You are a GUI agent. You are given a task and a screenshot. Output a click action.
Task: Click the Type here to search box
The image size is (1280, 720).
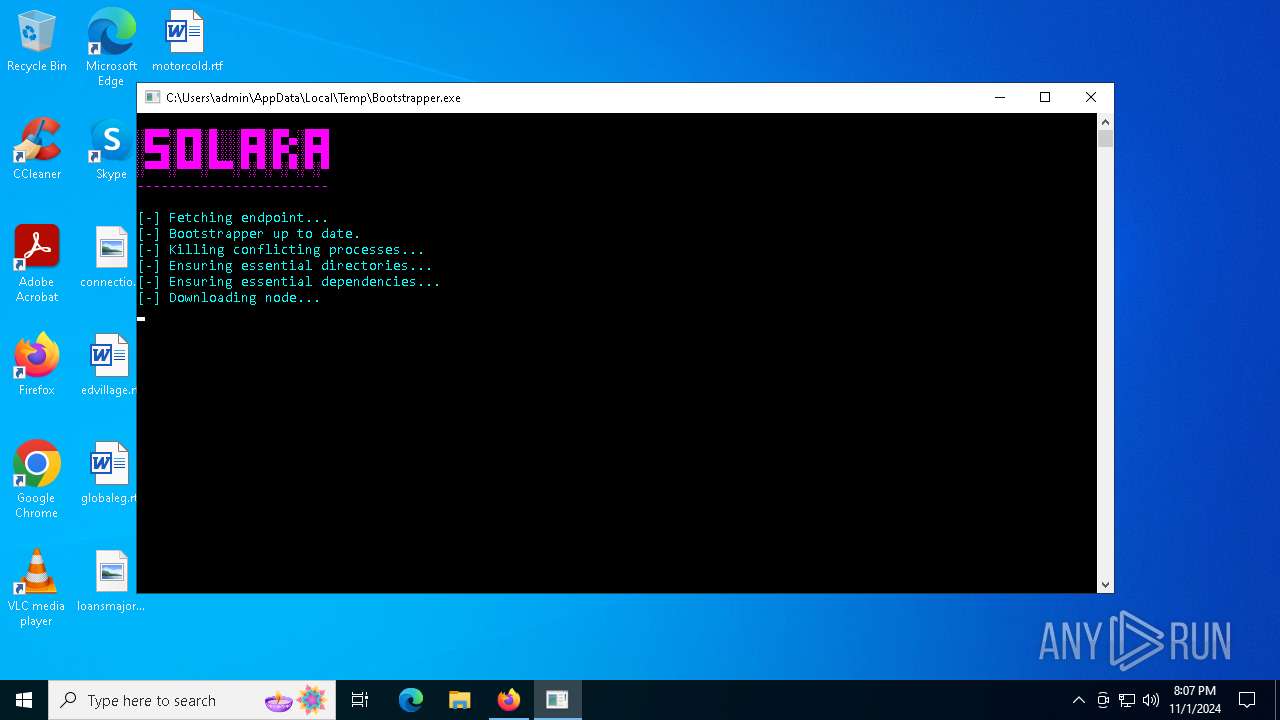[x=193, y=700]
